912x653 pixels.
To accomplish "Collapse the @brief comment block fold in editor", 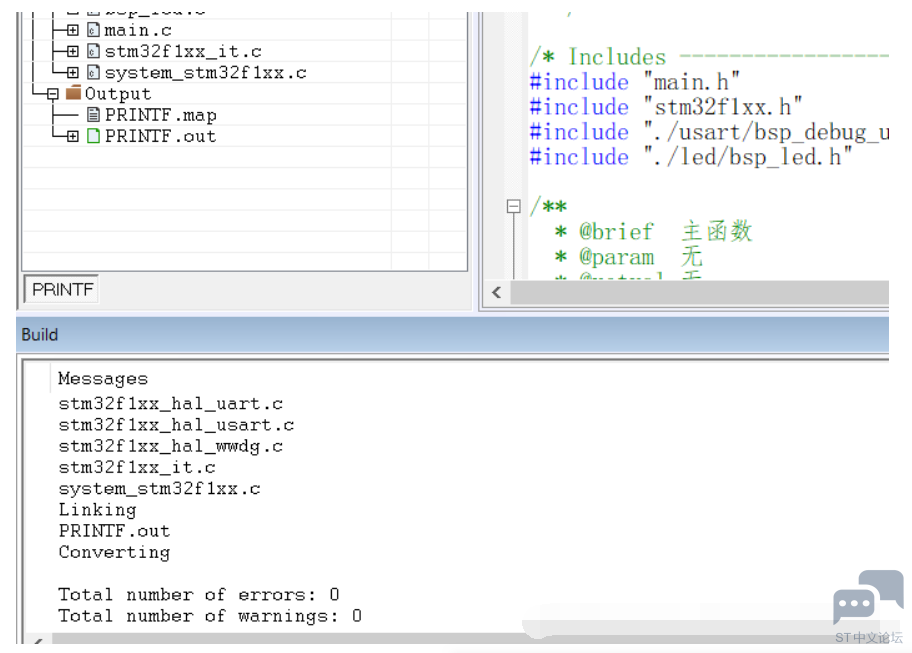I will pos(513,206).
